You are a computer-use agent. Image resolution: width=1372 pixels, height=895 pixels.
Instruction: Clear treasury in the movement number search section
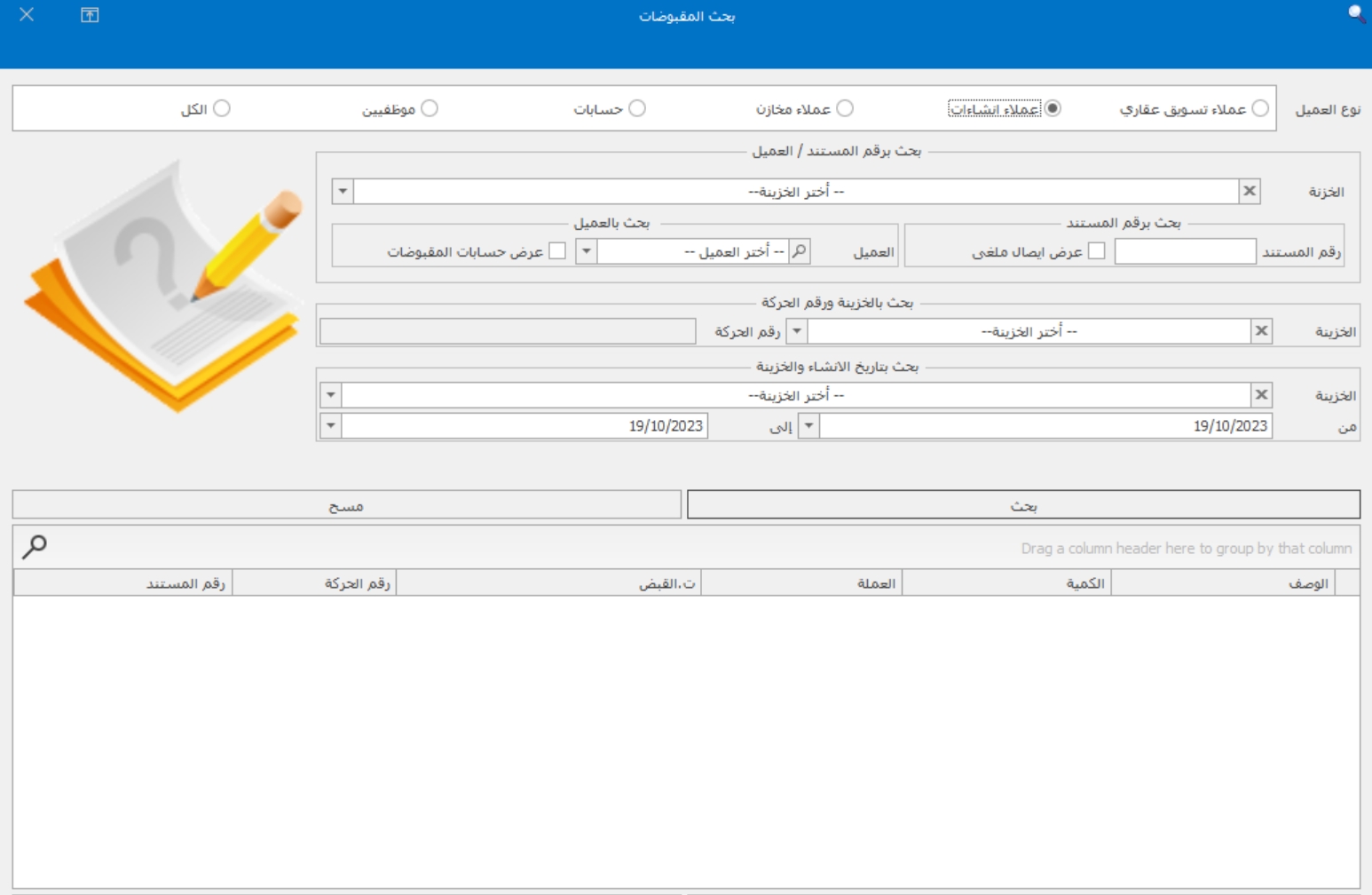coord(1261,331)
